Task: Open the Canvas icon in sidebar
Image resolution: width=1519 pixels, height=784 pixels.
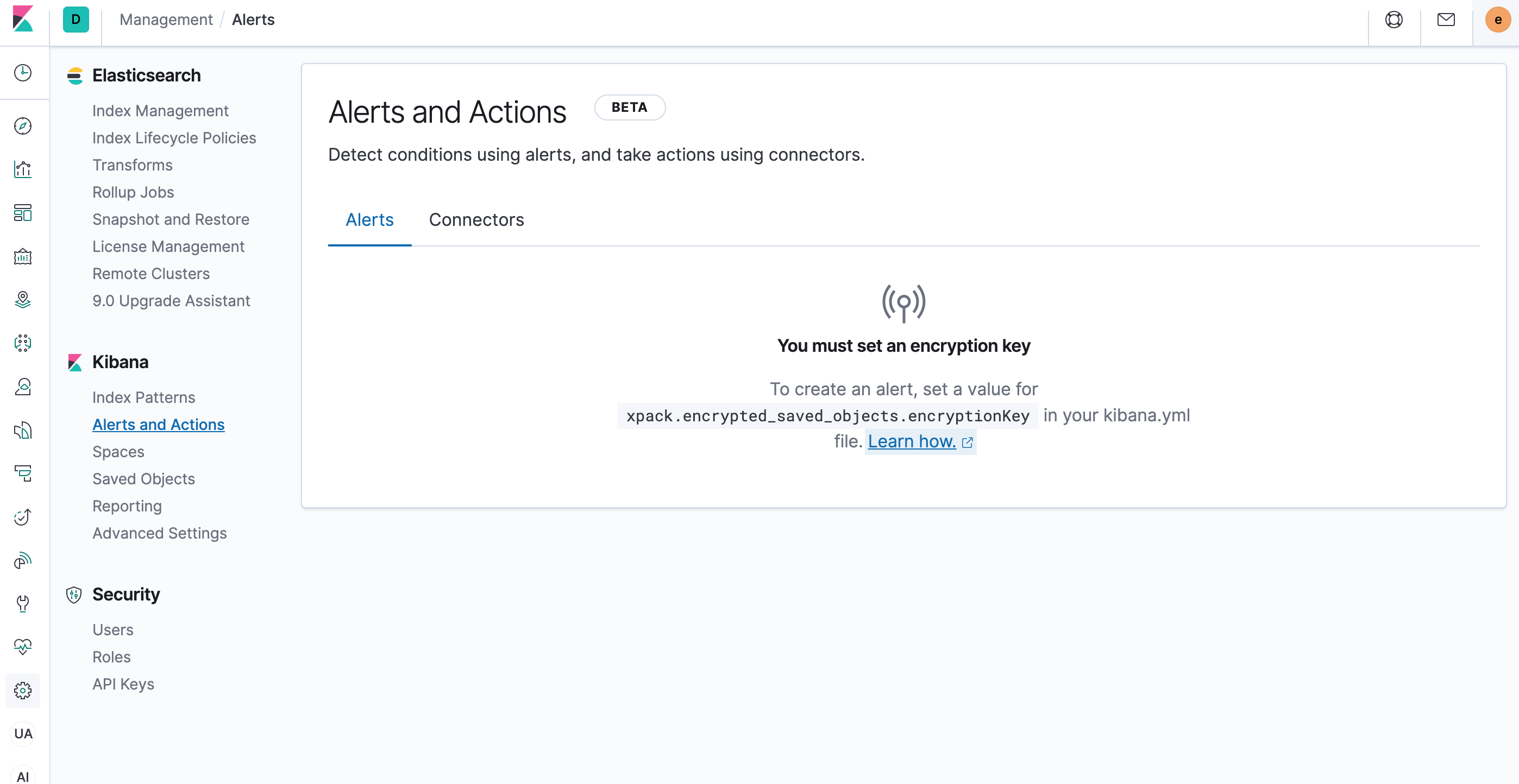Action: click(22, 256)
